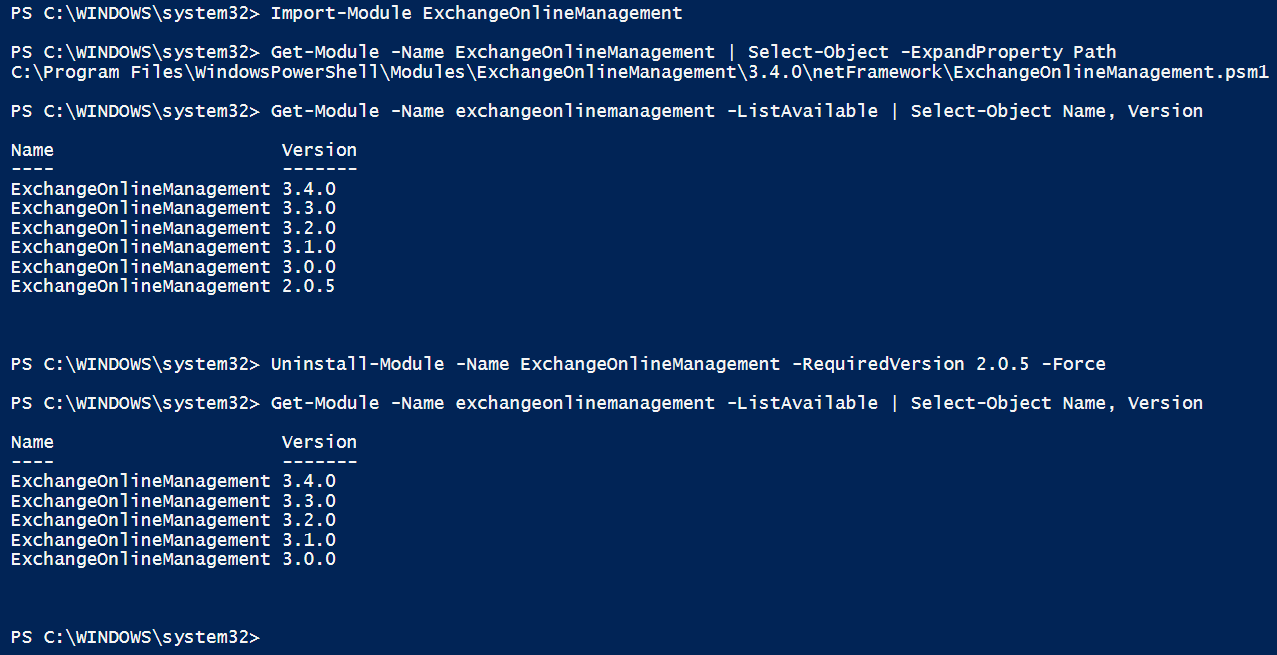Click the Name column header in first table
This screenshot has height=655, width=1277.
click(x=32, y=150)
